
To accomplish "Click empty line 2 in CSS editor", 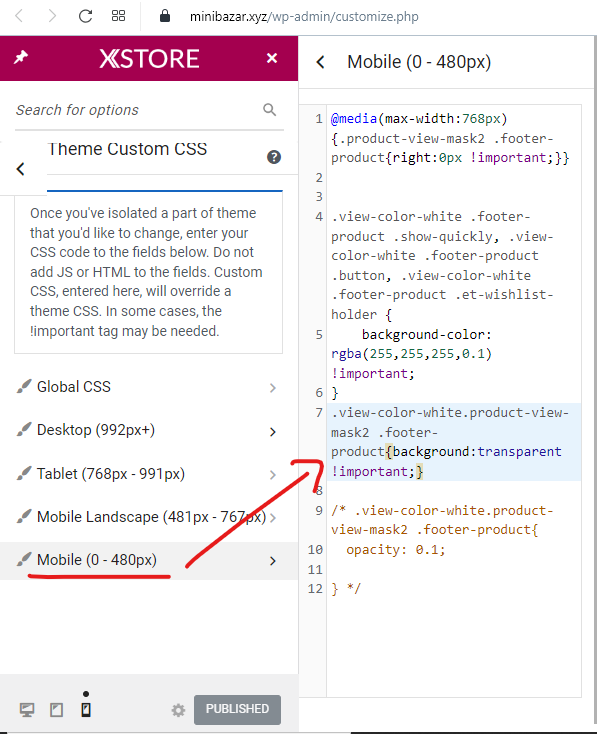I will [454, 178].
